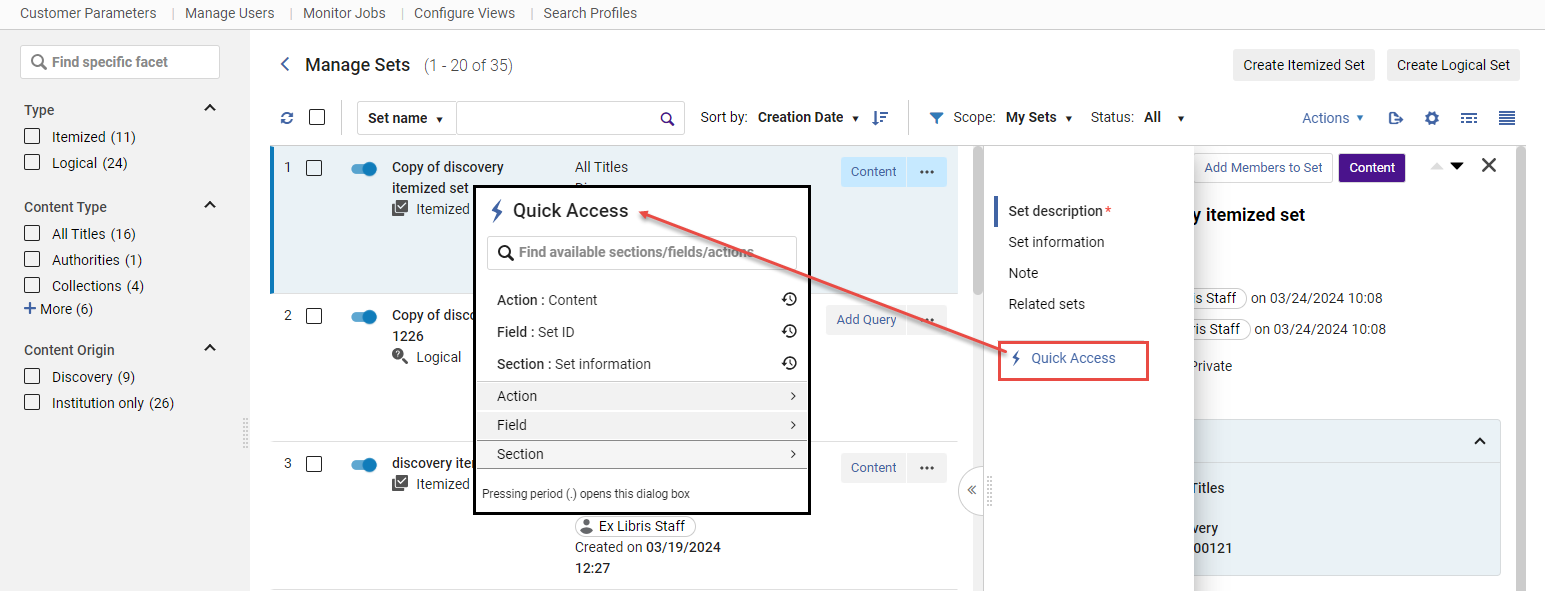Open the Status All dropdown
Screen dimensions: 1545x591
coord(1164,118)
